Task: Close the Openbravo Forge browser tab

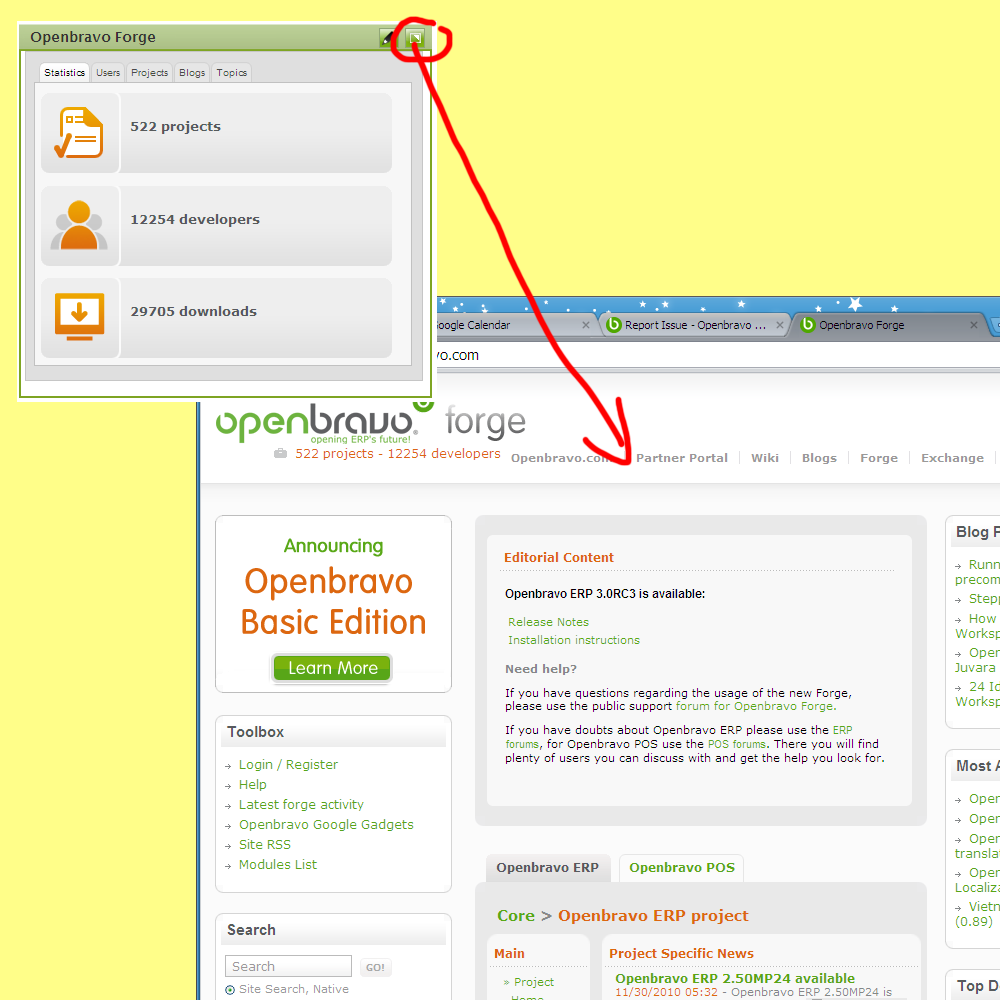Action: tap(974, 325)
